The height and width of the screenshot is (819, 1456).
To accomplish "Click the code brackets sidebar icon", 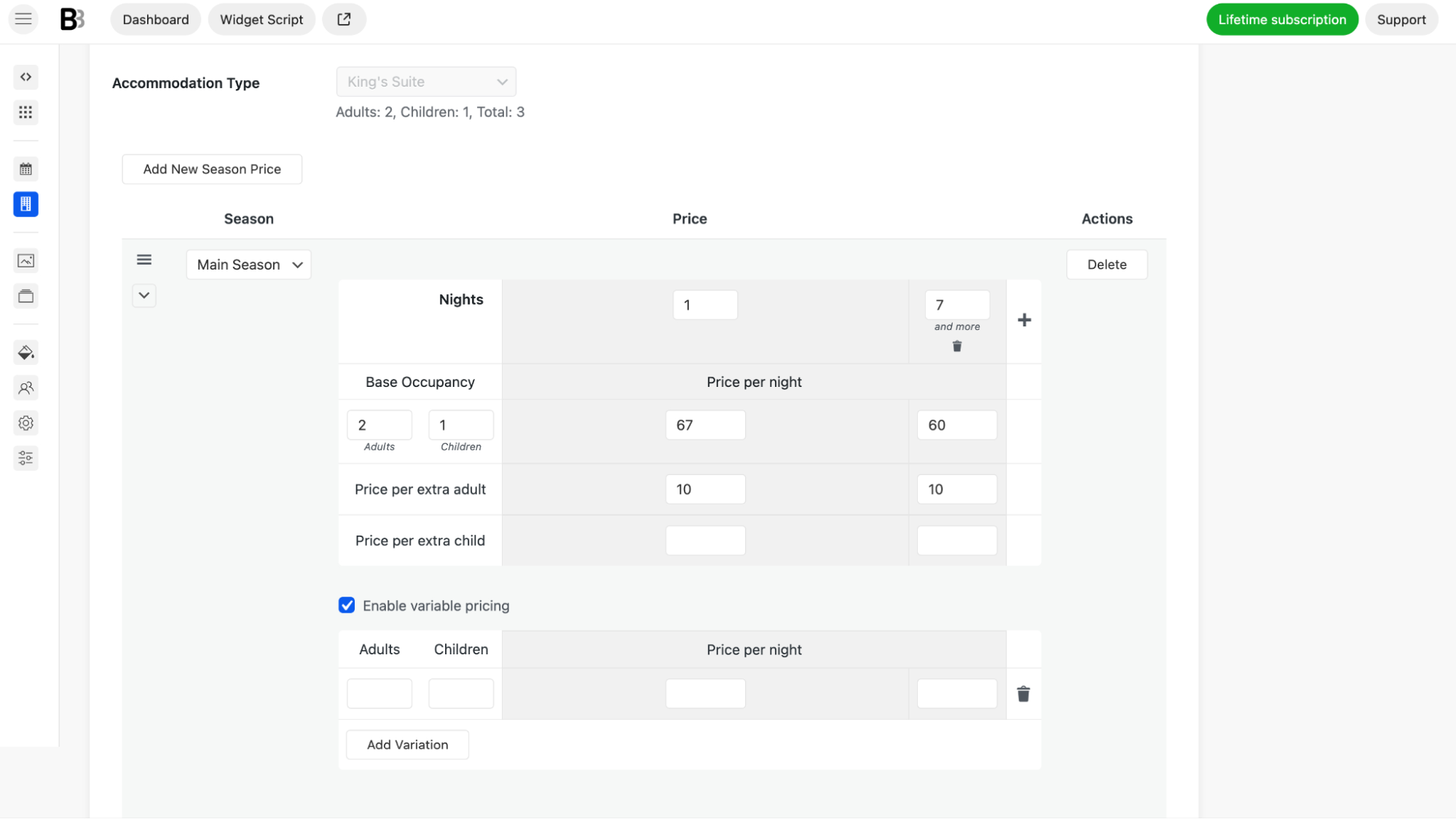I will click(25, 77).
